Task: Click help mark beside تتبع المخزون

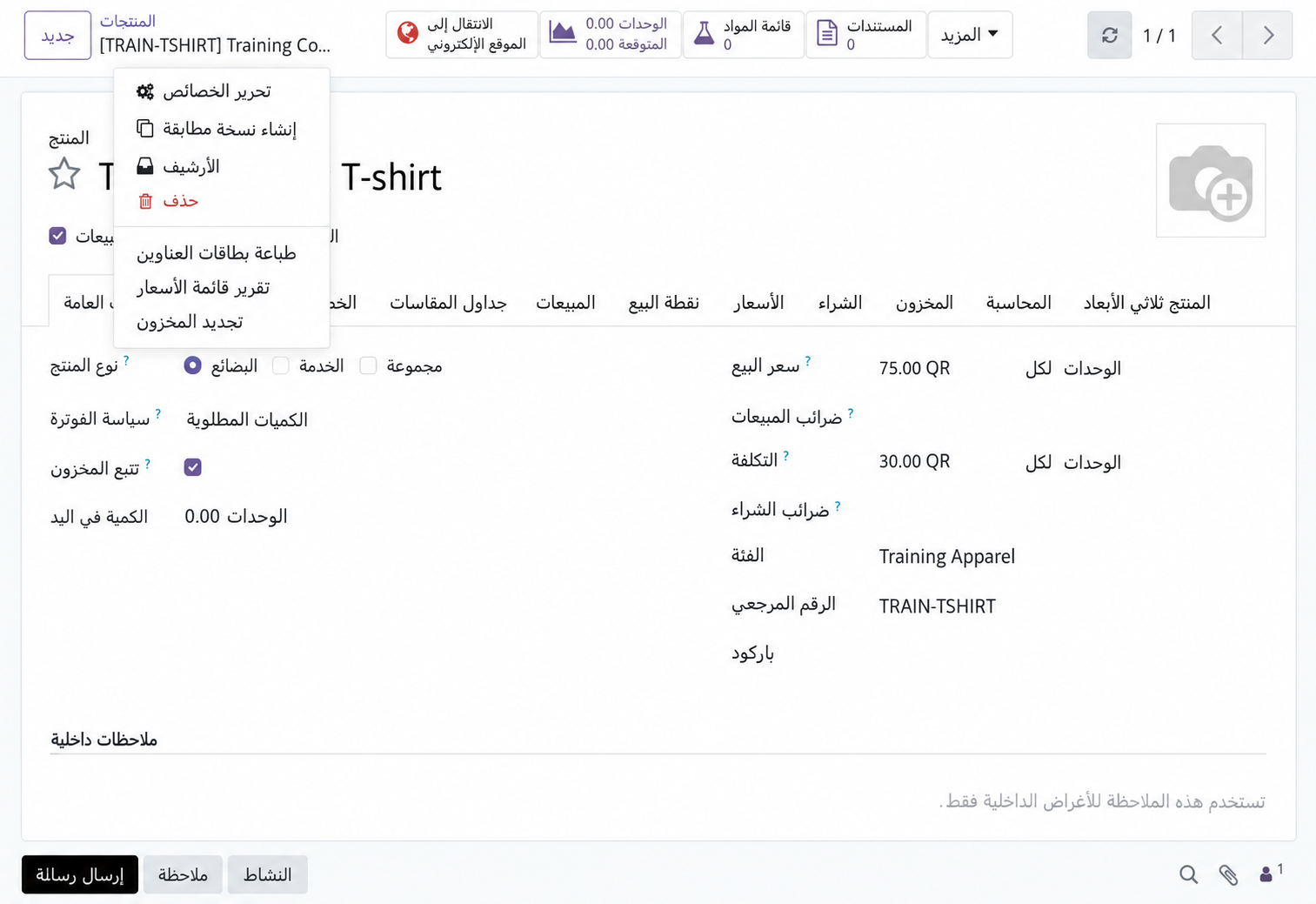Action: coord(148,464)
